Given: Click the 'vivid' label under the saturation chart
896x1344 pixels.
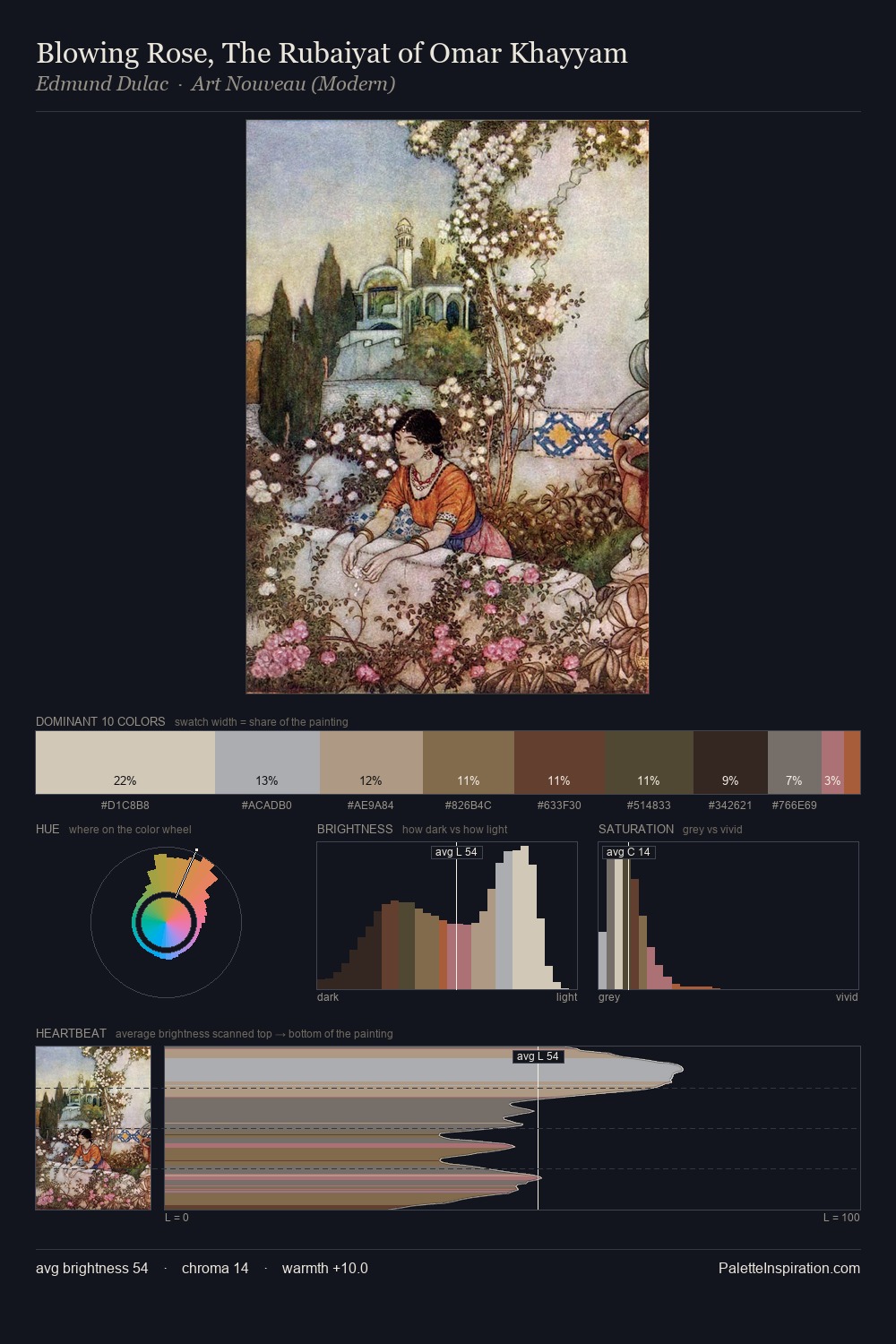Looking at the screenshot, I should pos(847,996).
